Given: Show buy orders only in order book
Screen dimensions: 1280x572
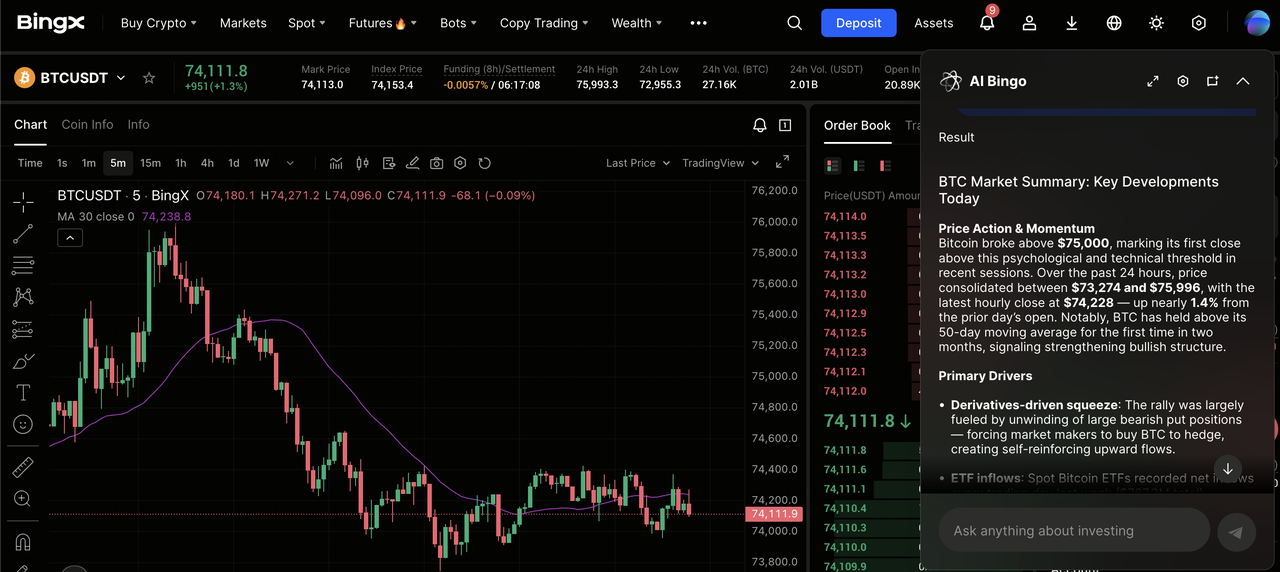Looking at the screenshot, I should 857,165.
